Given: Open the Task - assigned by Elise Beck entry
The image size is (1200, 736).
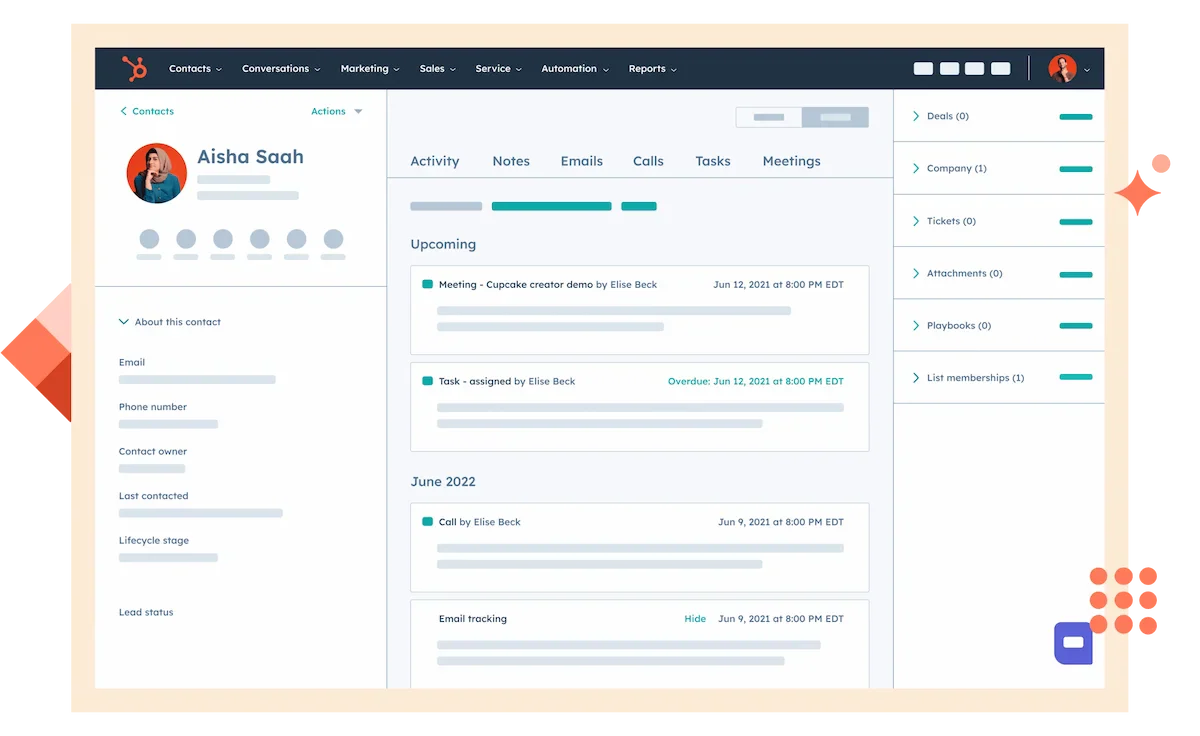Looking at the screenshot, I should tap(640, 407).
